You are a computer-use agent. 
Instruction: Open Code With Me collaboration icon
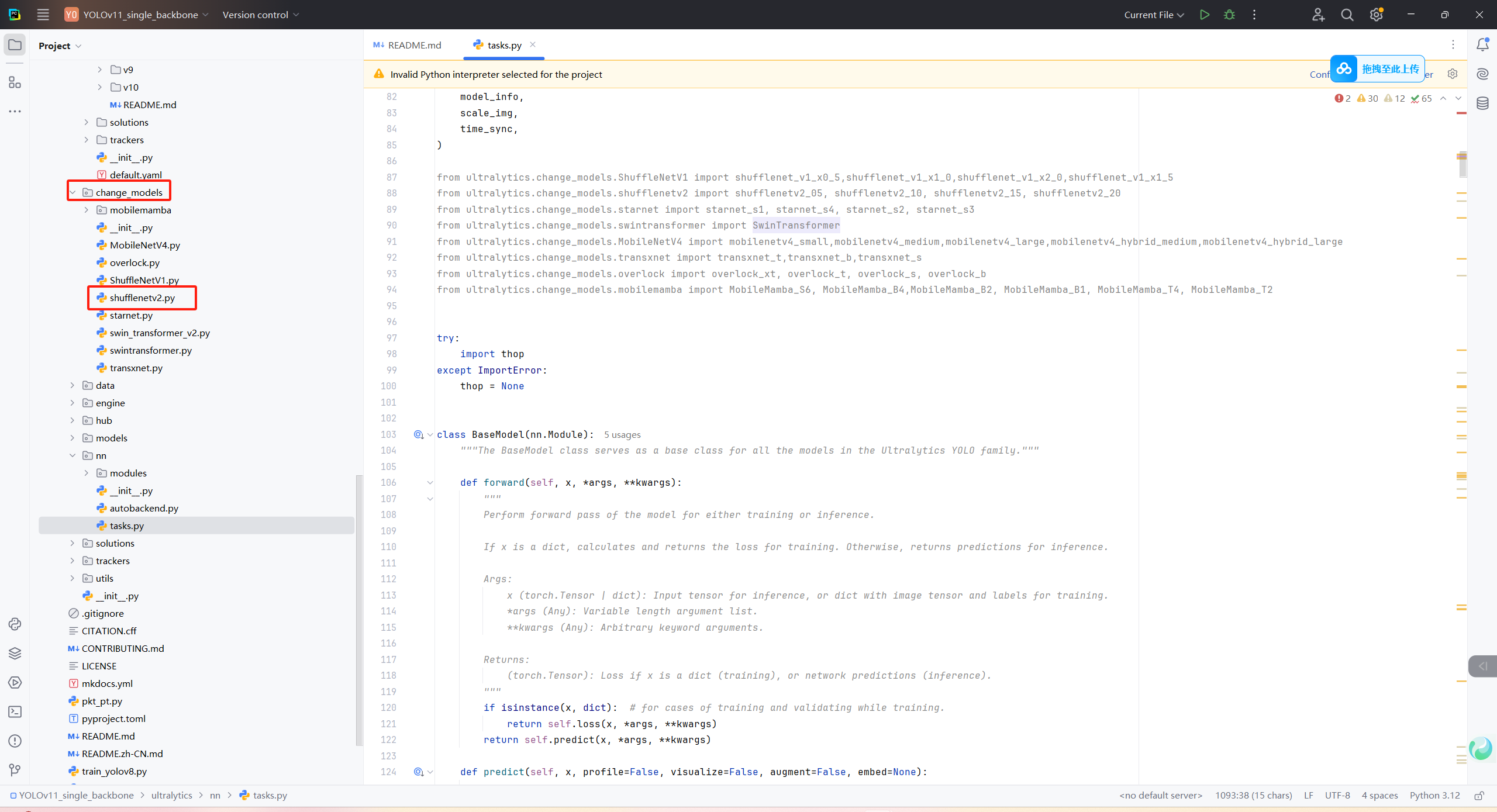1318,15
